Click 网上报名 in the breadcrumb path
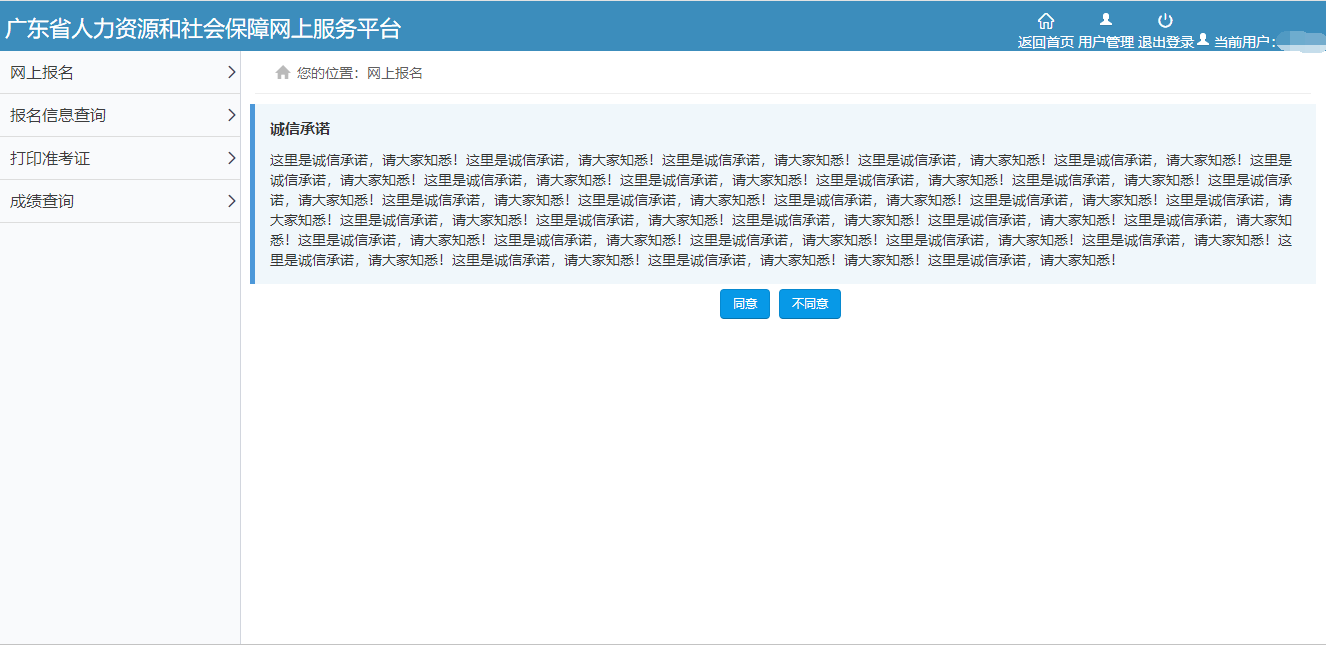 [394, 72]
